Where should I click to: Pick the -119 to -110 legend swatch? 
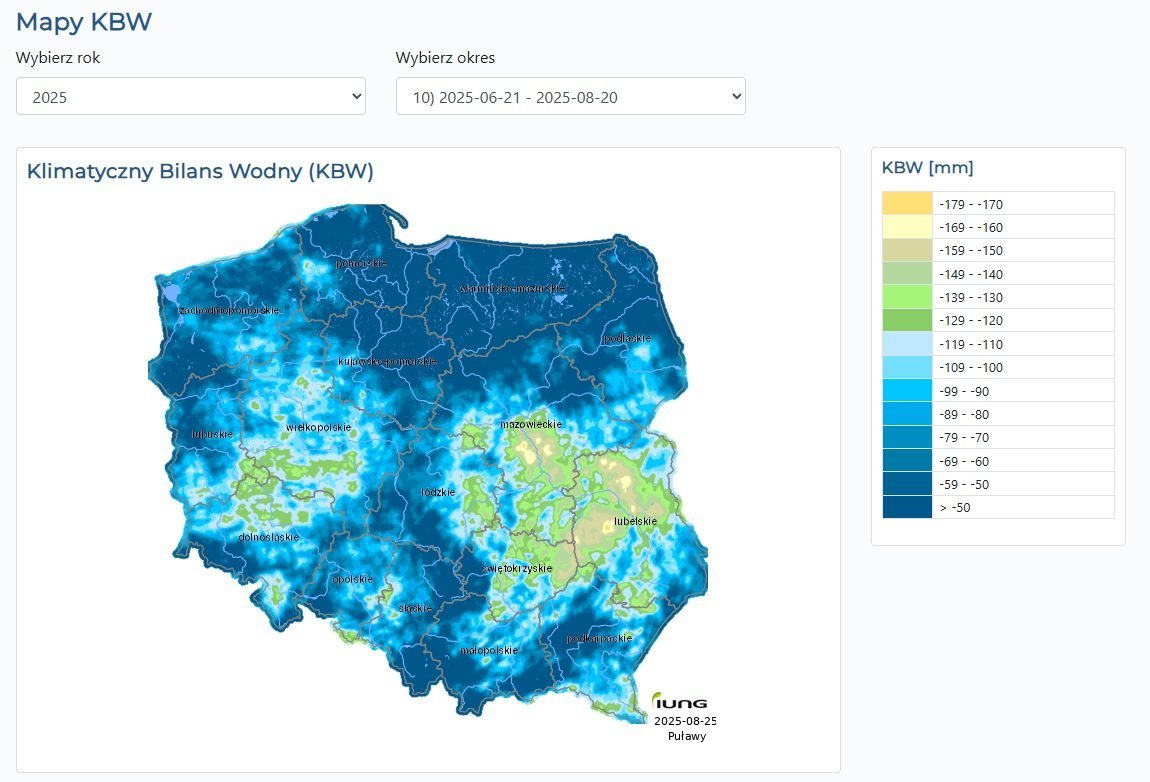(x=907, y=344)
